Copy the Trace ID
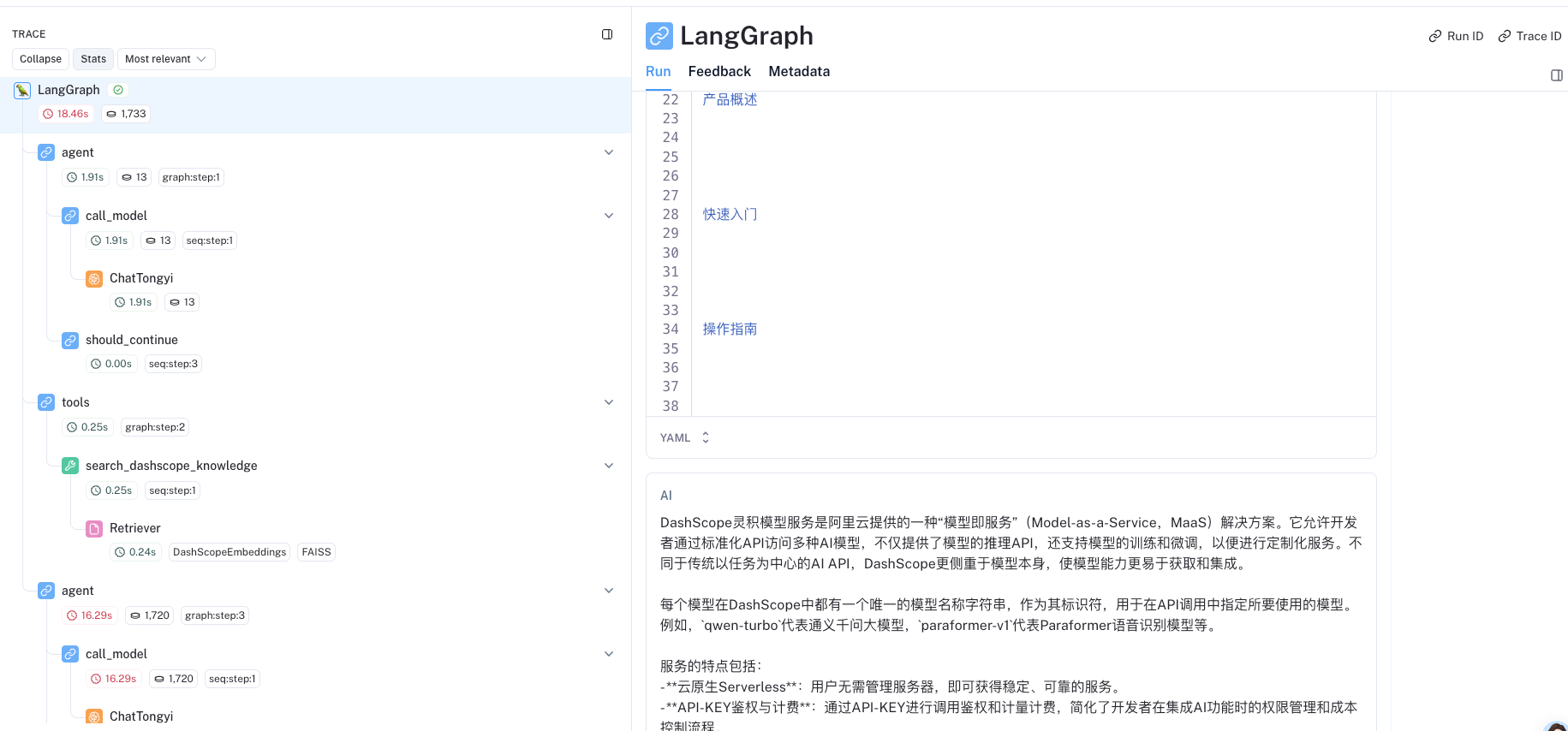This screenshot has height=731, width=1568. pos(1529,36)
